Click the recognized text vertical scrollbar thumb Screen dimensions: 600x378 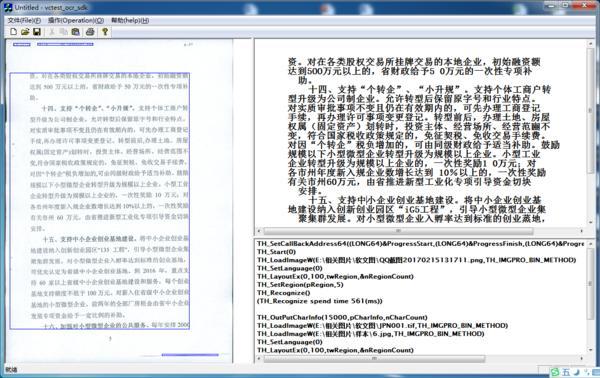tap(591, 111)
